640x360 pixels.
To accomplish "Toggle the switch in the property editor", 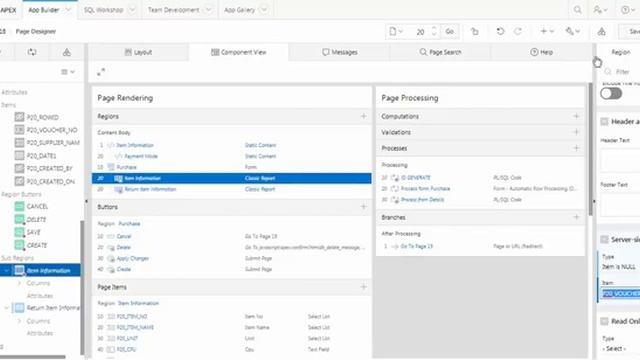I will click(x=611, y=93).
